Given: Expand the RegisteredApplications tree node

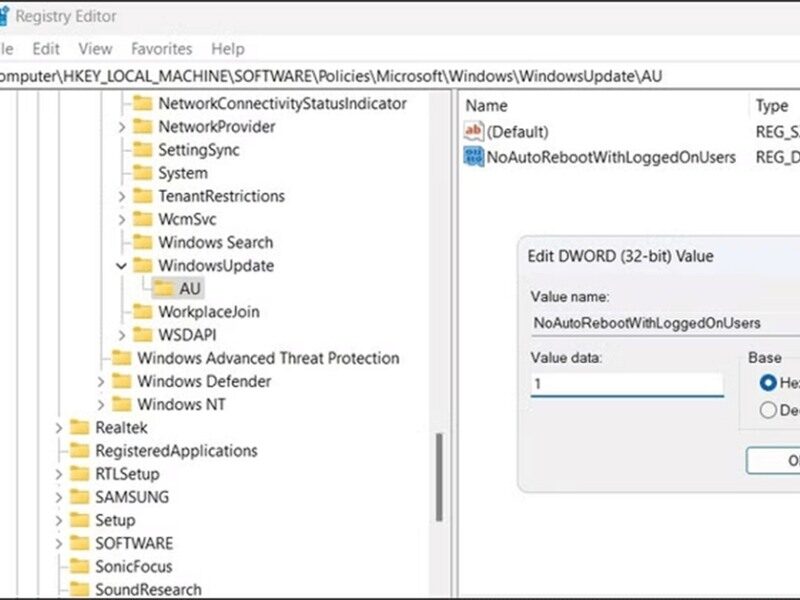Looking at the screenshot, I should [x=59, y=451].
